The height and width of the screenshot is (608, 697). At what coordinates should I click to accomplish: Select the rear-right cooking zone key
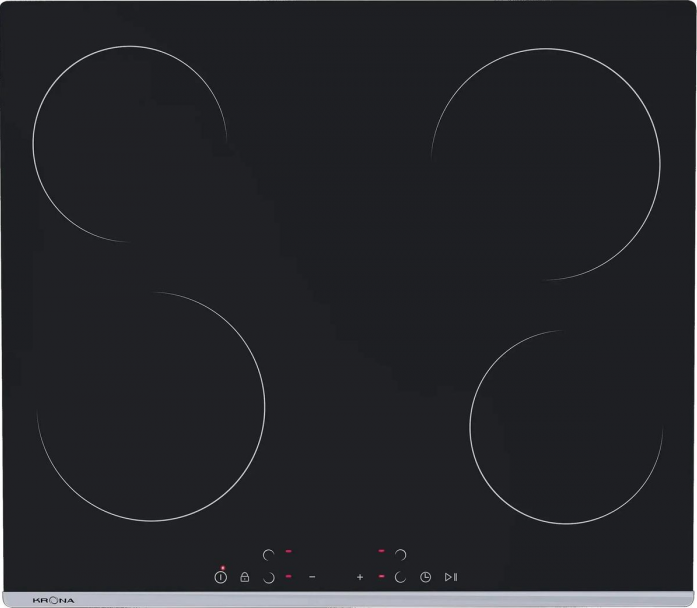pyautogui.click(x=401, y=555)
